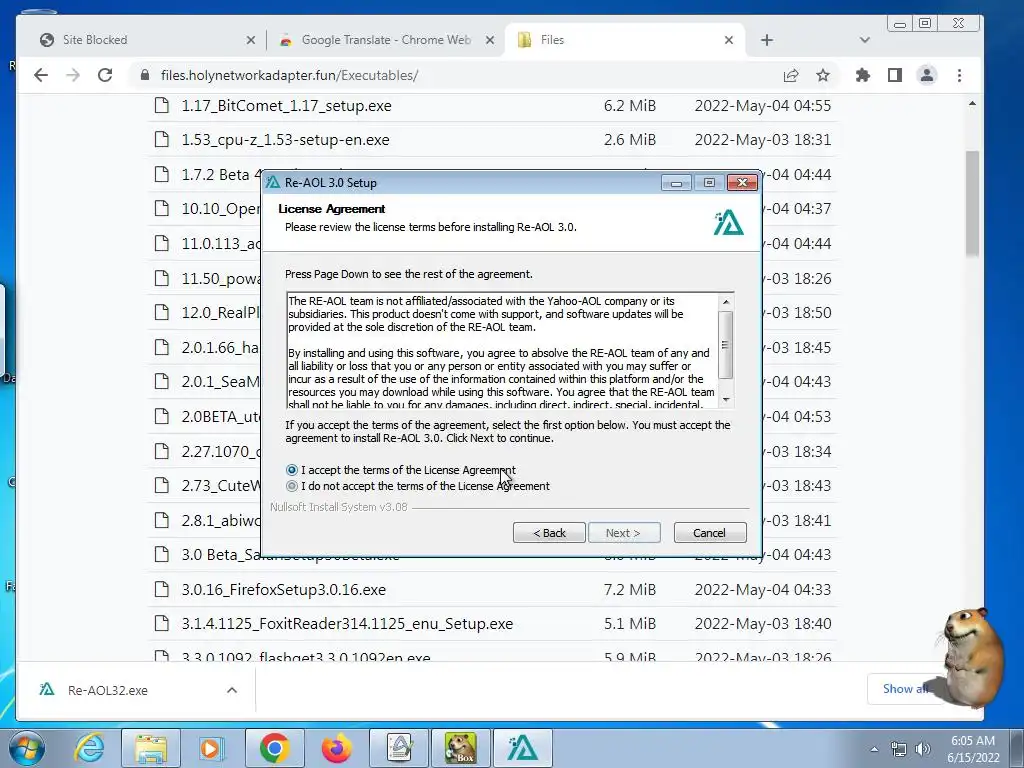Click the Chrome page scrollbar thumb
Screen dimensions: 1024x768
tap(972, 203)
